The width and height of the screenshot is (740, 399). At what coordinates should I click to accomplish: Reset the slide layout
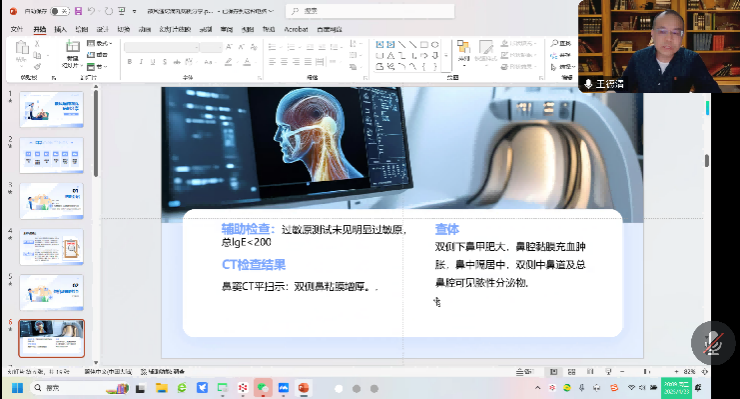pos(97,55)
